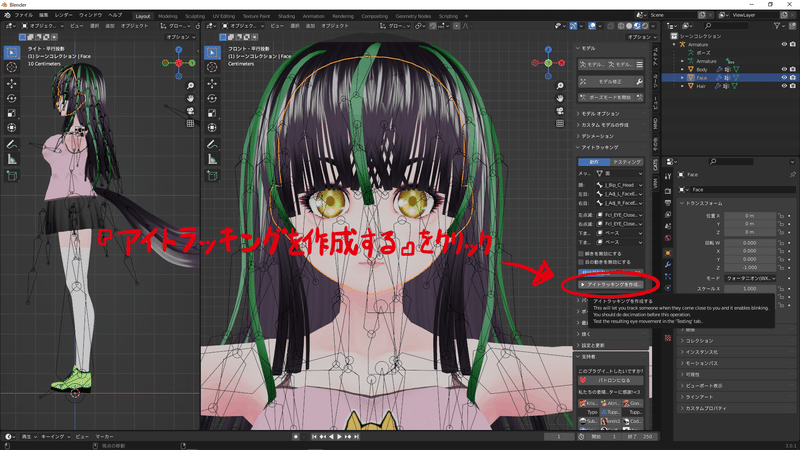
Task: Select the Annotate tool in left viewport
Action: pyautogui.click(x=12, y=144)
